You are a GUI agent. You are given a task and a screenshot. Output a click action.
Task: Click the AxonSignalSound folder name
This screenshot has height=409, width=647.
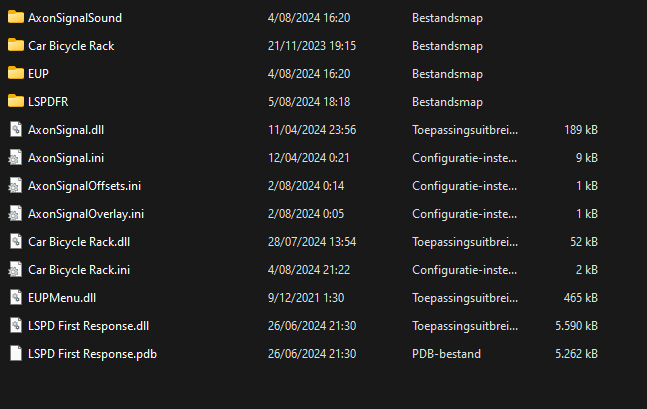coord(75,17)
